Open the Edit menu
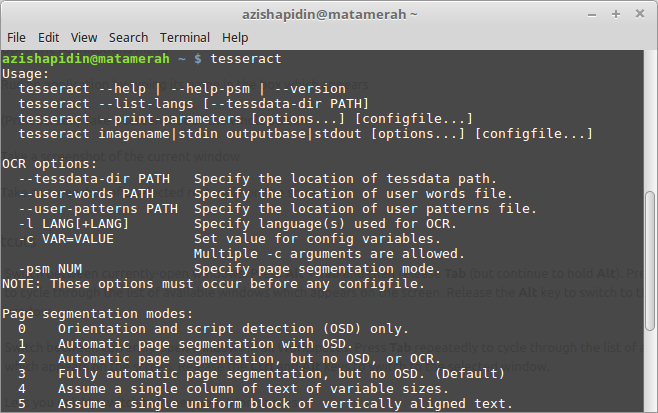The width and height of the screenshot is (658, 413). click(x=48, y=37)
